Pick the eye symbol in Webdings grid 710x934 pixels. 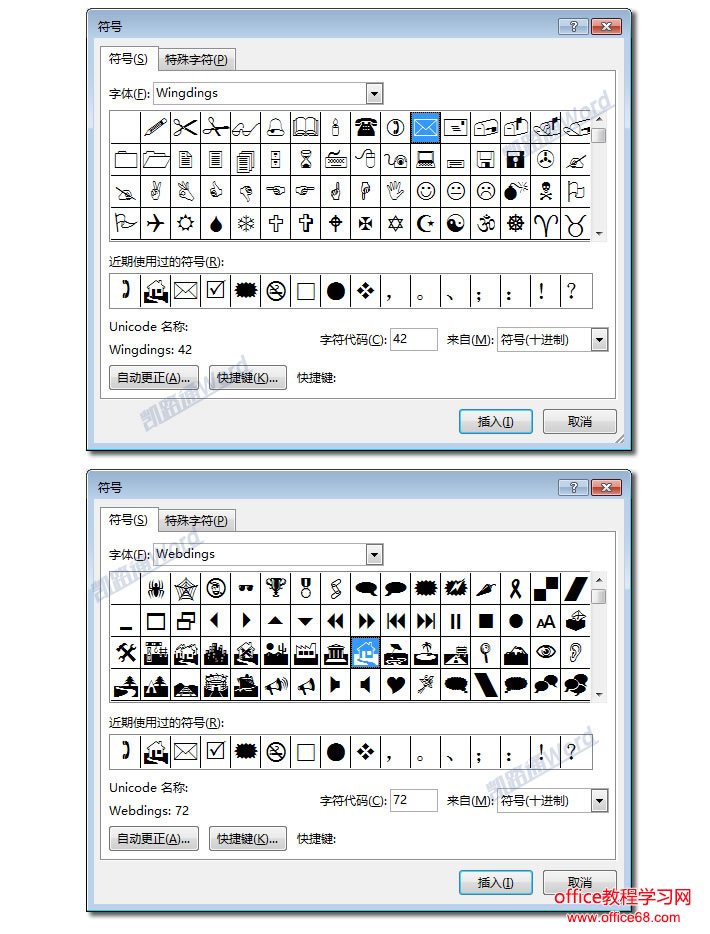546,653
